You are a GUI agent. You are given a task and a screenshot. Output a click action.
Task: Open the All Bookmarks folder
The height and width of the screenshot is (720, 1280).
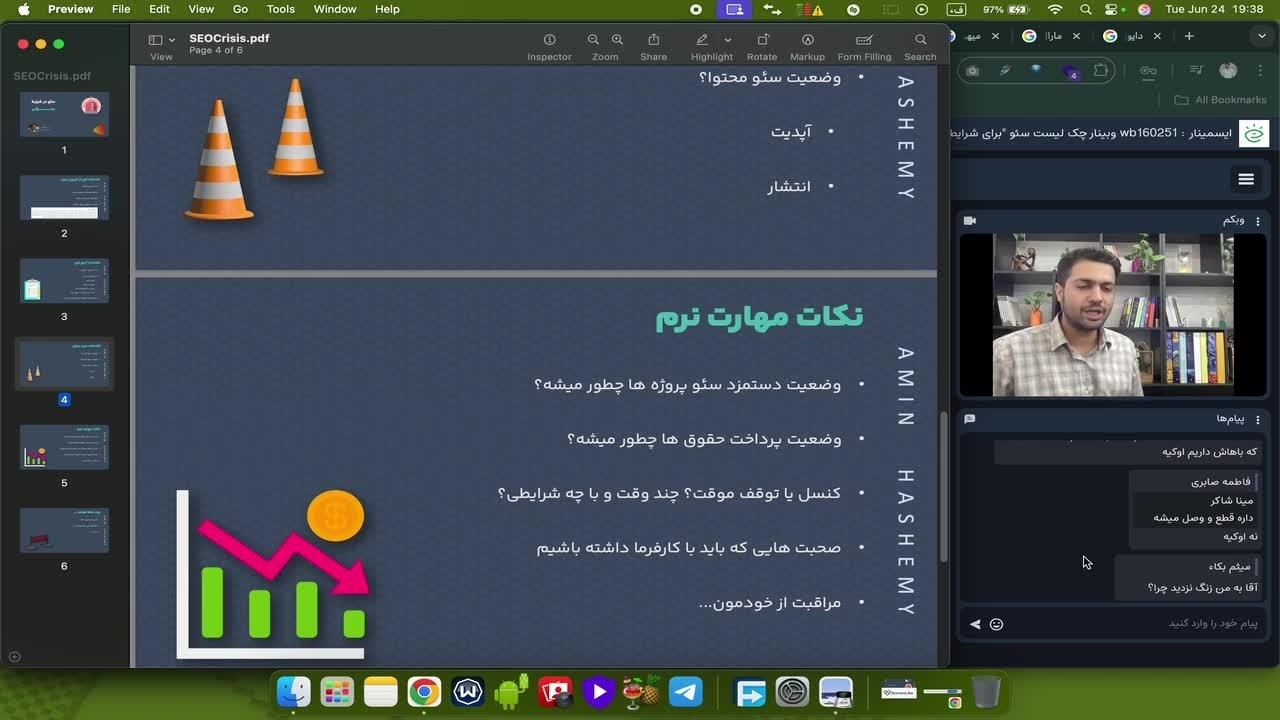tap(1221, 100)
